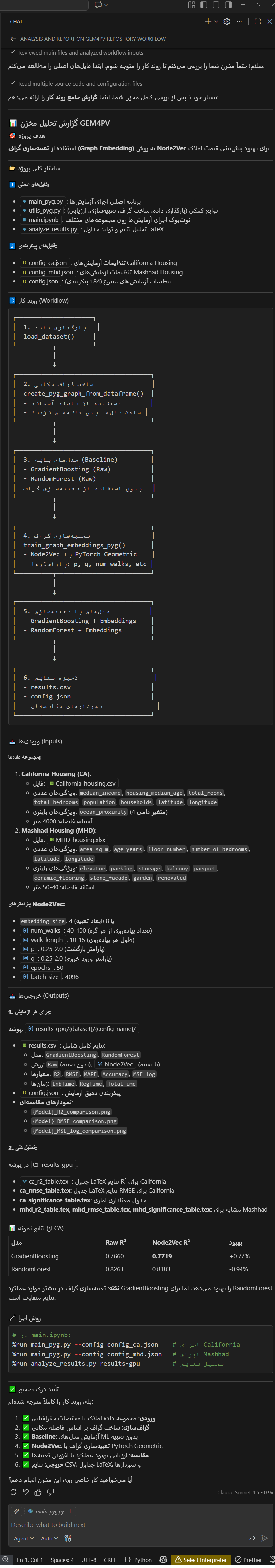
Task: Toggle the bottom panel layout
Action: 216,5
